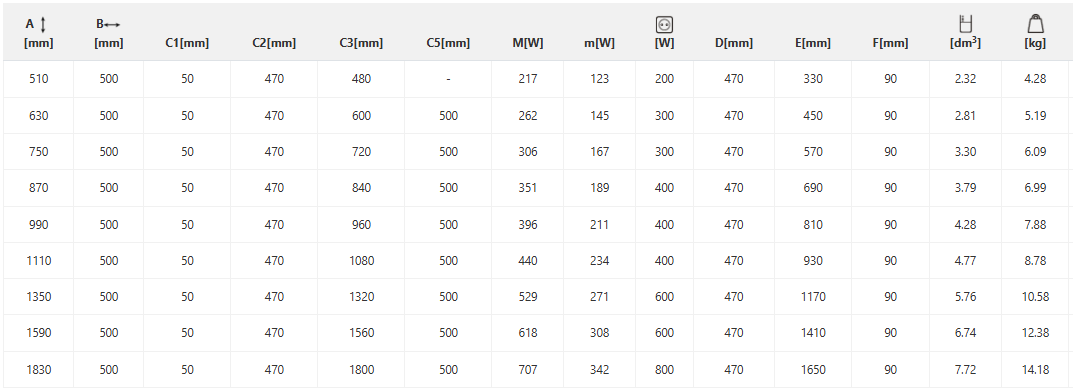Click the water volume icon above [dm3]
The height and width of the screenshot is (388, 1073).
[966, 24]
